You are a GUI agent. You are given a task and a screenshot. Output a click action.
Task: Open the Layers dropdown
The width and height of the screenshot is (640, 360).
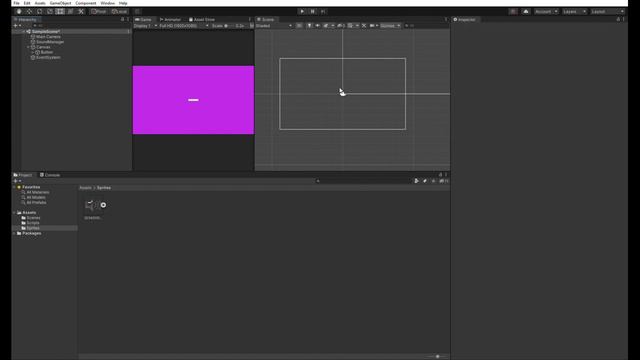pos(574,11)
